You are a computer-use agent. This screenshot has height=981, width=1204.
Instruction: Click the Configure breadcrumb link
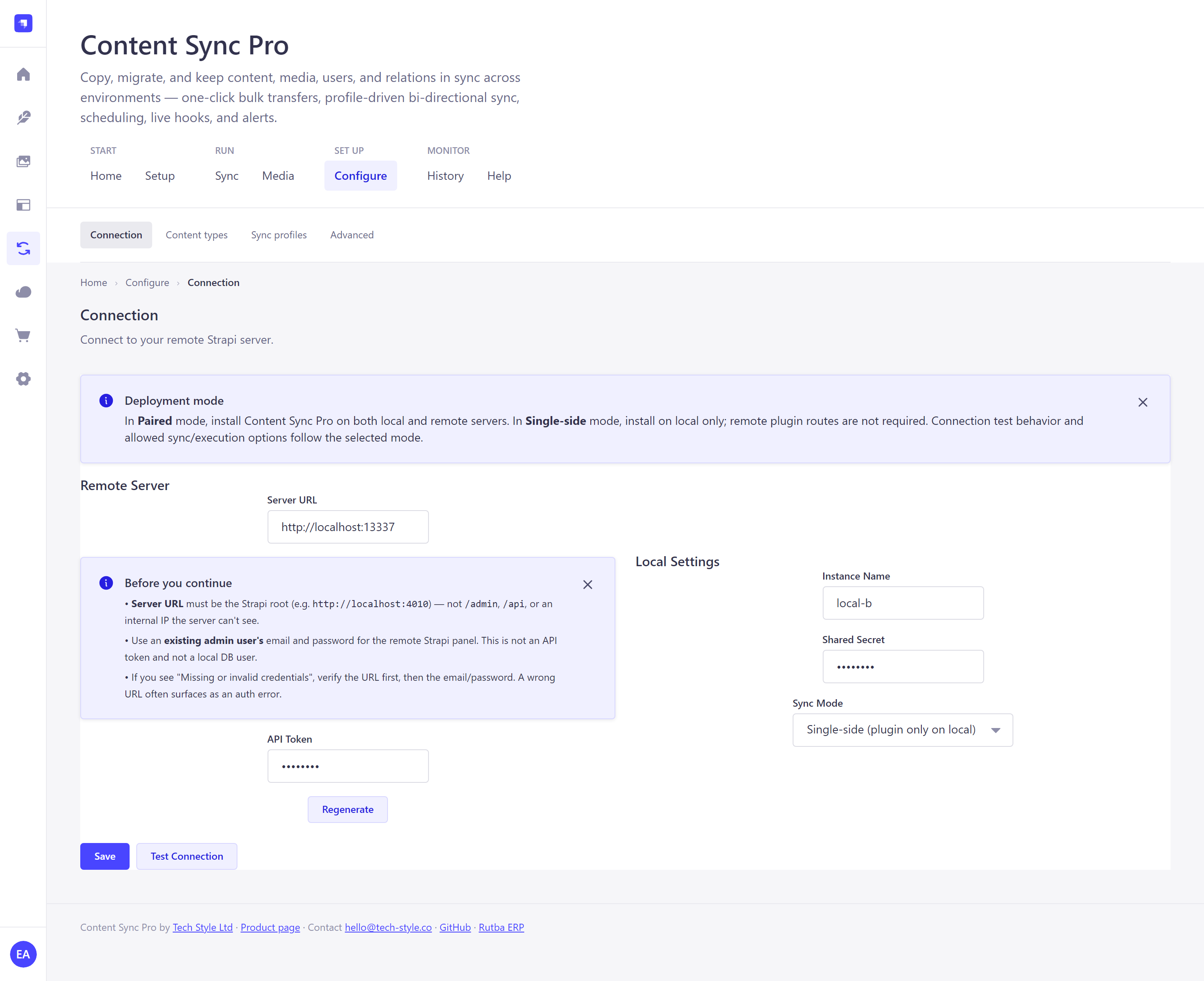tap(147, 283)
